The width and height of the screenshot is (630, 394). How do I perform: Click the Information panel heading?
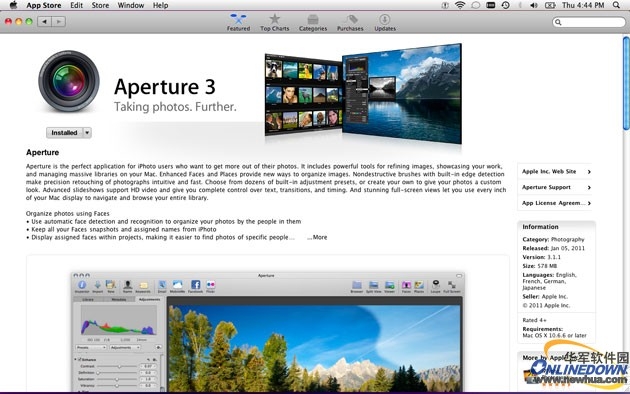click(540, 227)
